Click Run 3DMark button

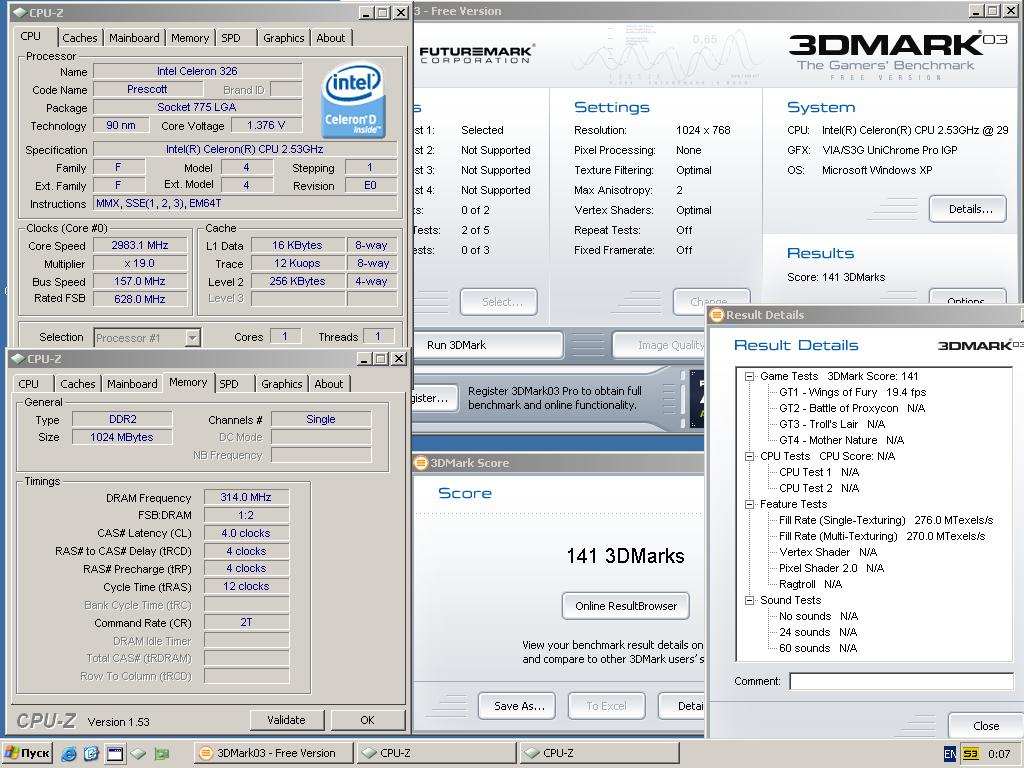[488, 345]
